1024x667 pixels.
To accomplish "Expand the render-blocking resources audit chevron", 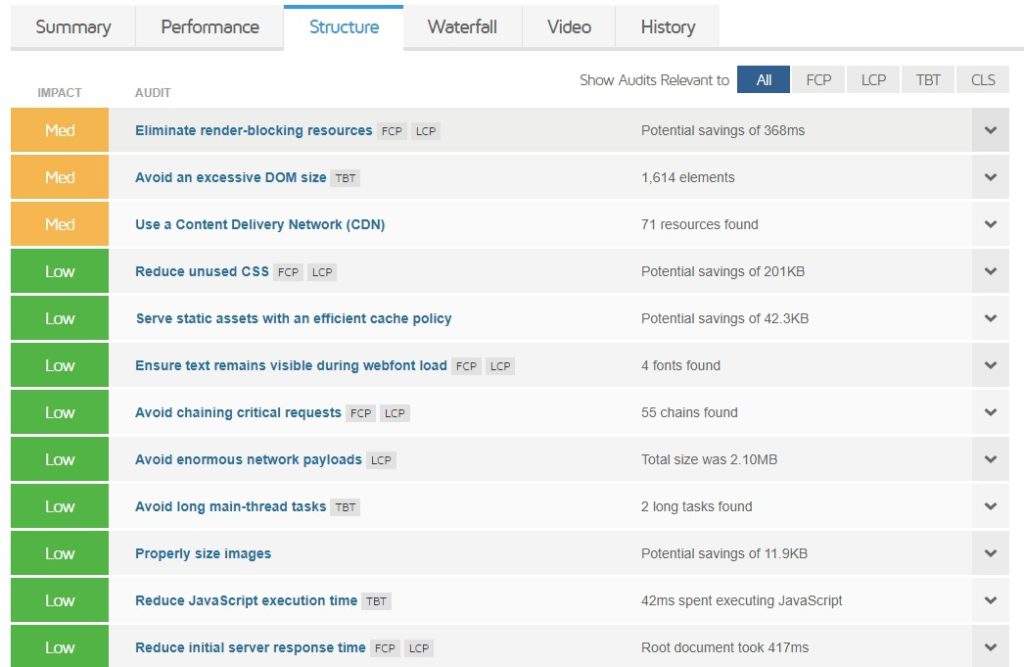I will coord(991,130).
